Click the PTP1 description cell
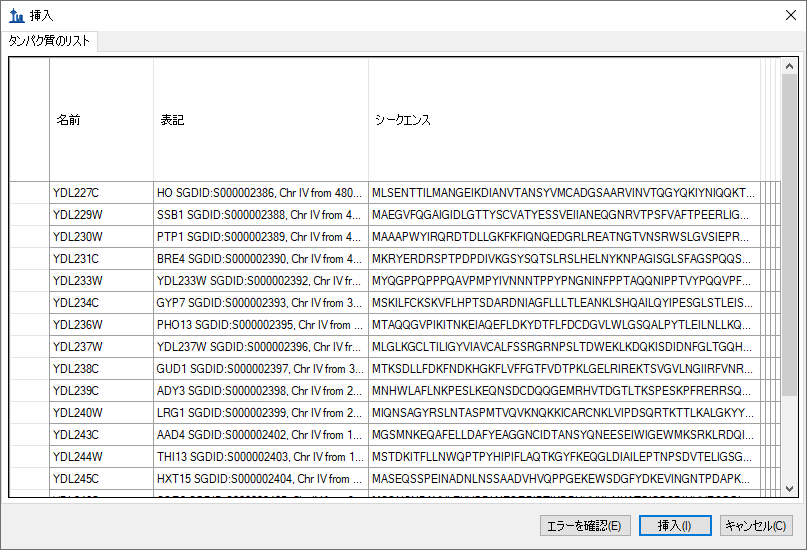807x550 pixels. click(x=260, y=237)
